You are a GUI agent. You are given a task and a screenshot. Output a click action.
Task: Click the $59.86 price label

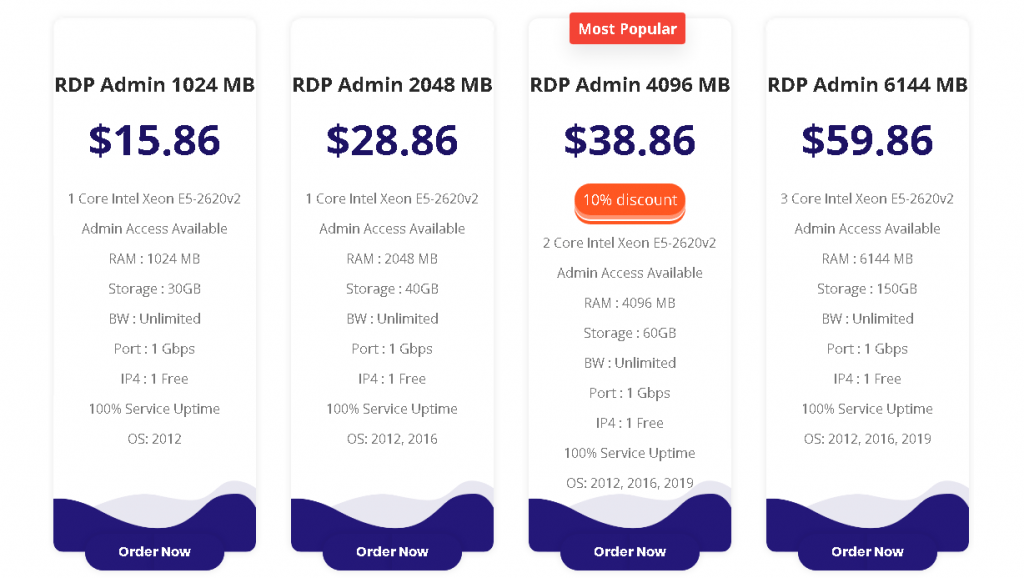pyautogui.click(x=868, y=141)
